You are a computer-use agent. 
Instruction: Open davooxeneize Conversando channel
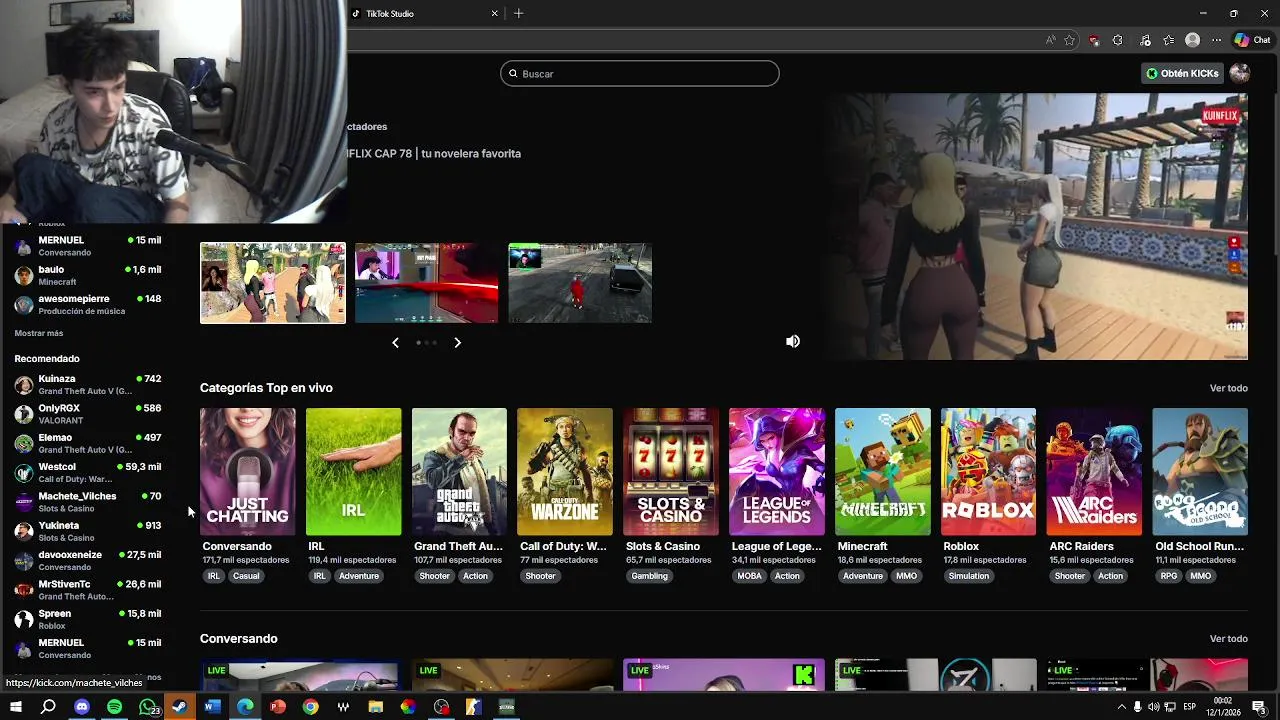coord(88,560)
